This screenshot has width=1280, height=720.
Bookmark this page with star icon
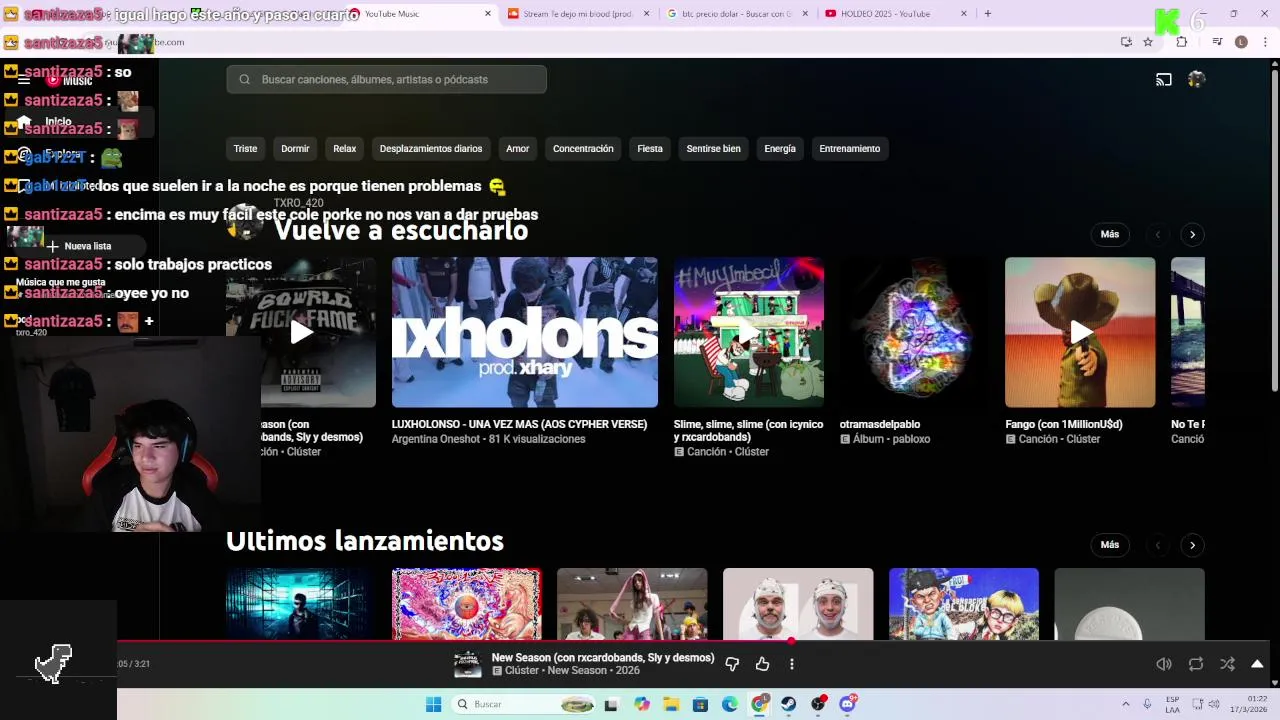click(1148, 42)
